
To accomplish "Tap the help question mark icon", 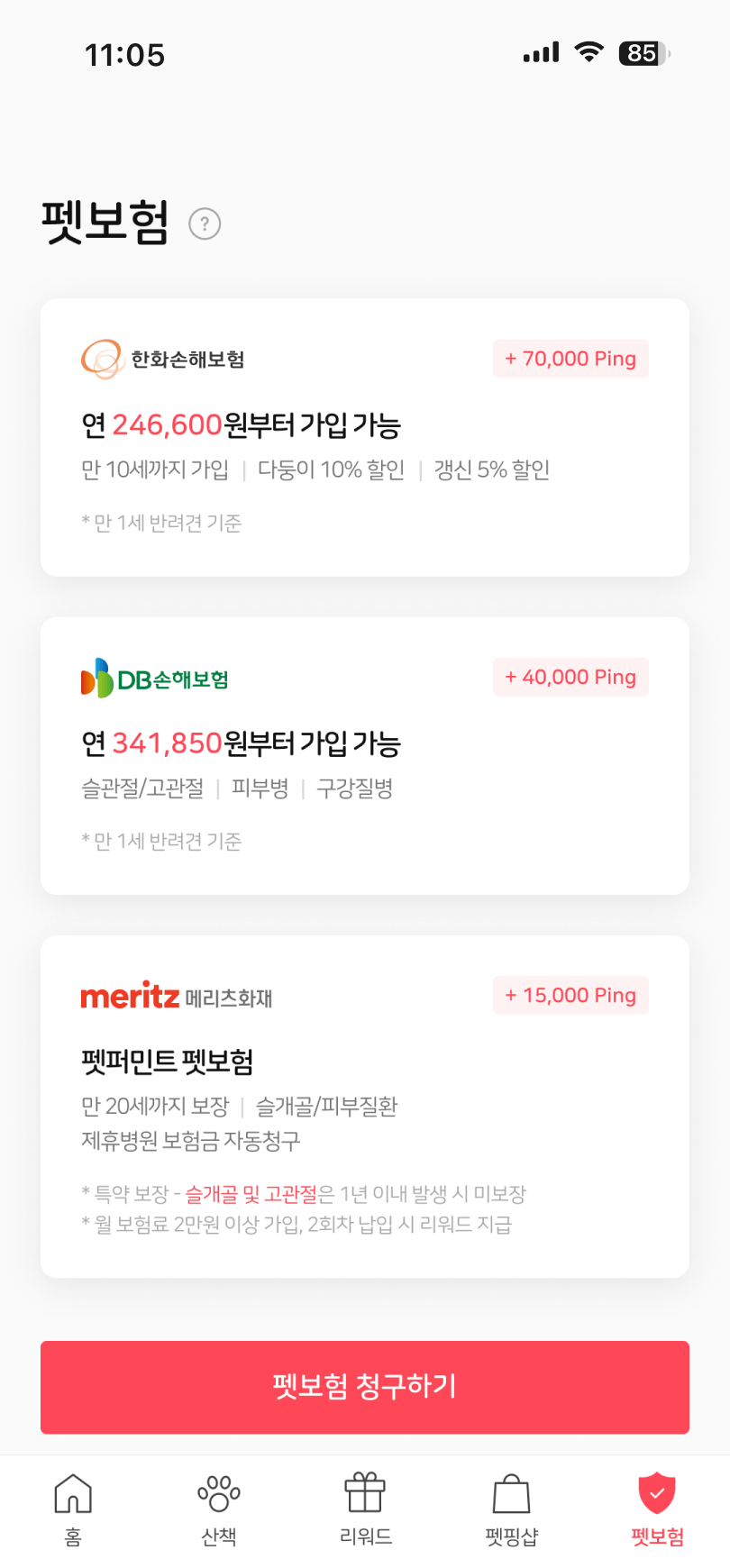I will pyautogui.click(x=205, y=223).
